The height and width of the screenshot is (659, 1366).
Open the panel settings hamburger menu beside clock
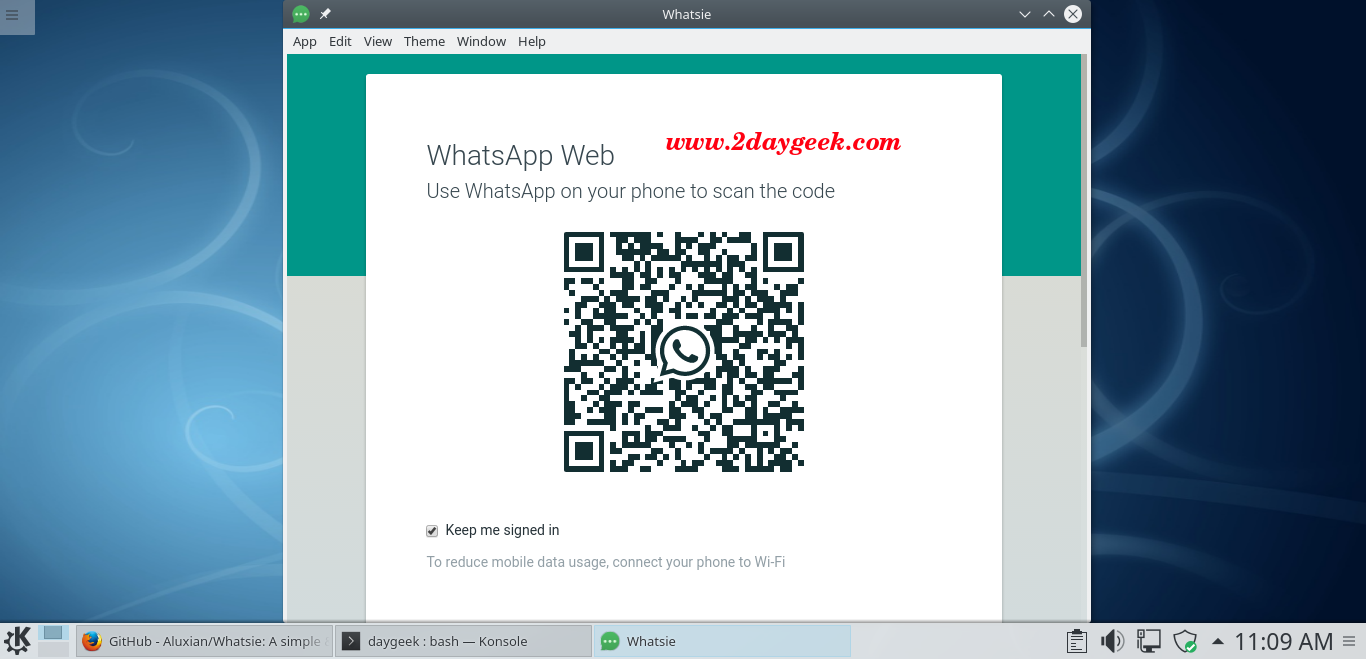[x=1351, y=641]
